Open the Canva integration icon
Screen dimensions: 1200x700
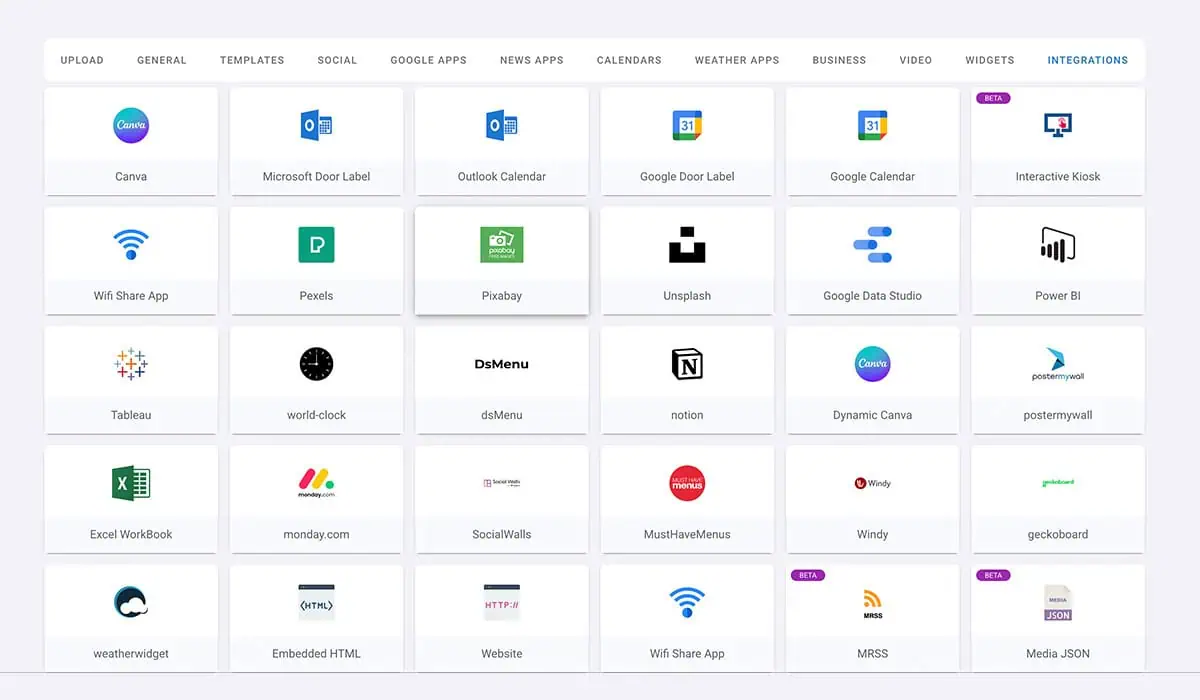131,125
